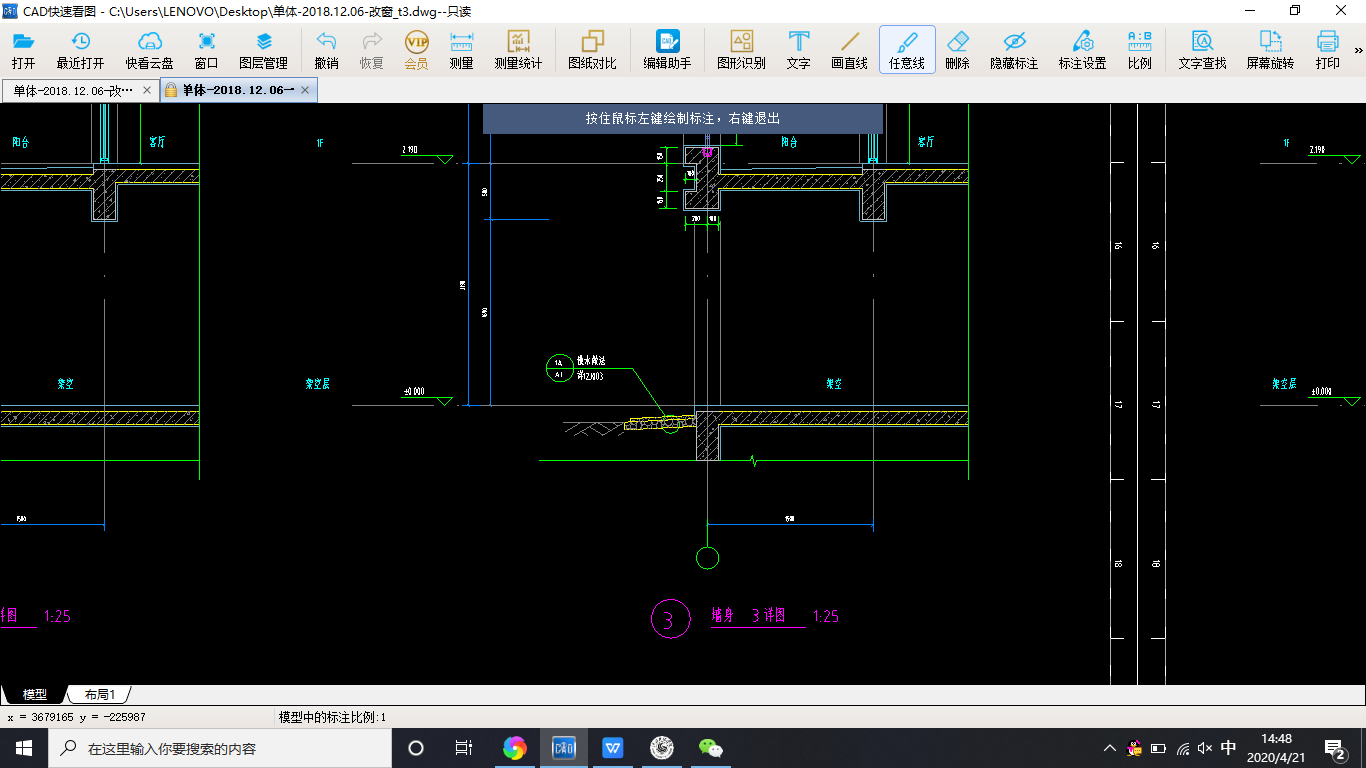This screenshot has width=1366, height=768.
Task: Open the Windows Start menu
Action: pos(23,747)
